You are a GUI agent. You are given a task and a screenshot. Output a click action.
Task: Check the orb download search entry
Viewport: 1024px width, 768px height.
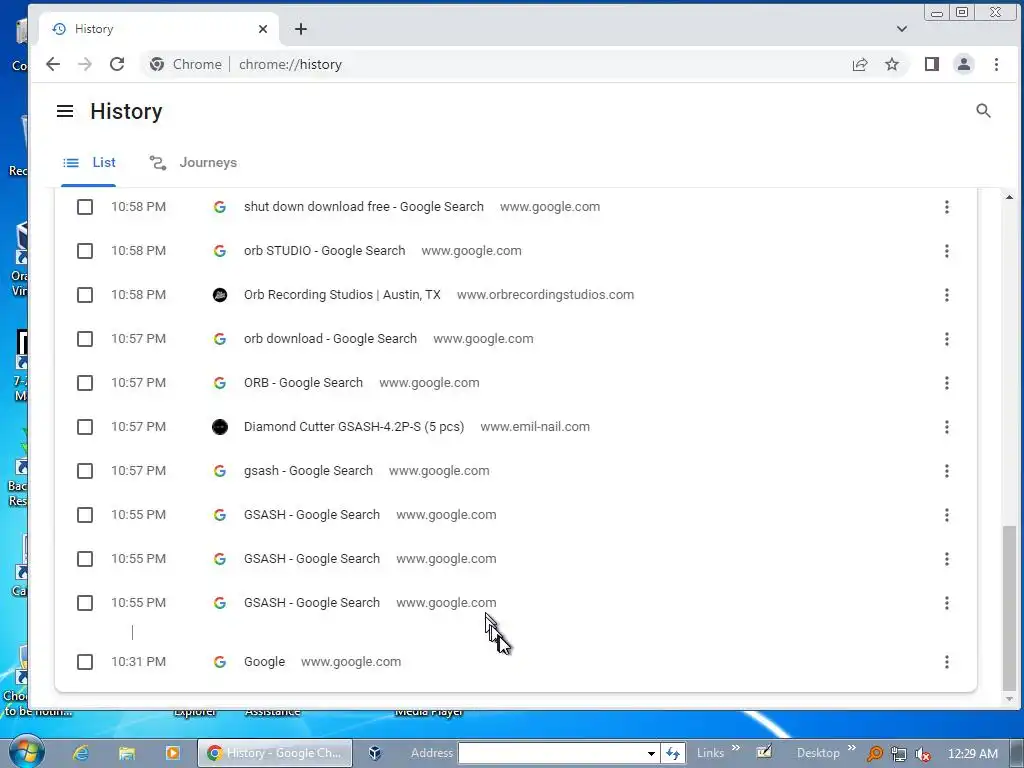click(x=85, y=339)
